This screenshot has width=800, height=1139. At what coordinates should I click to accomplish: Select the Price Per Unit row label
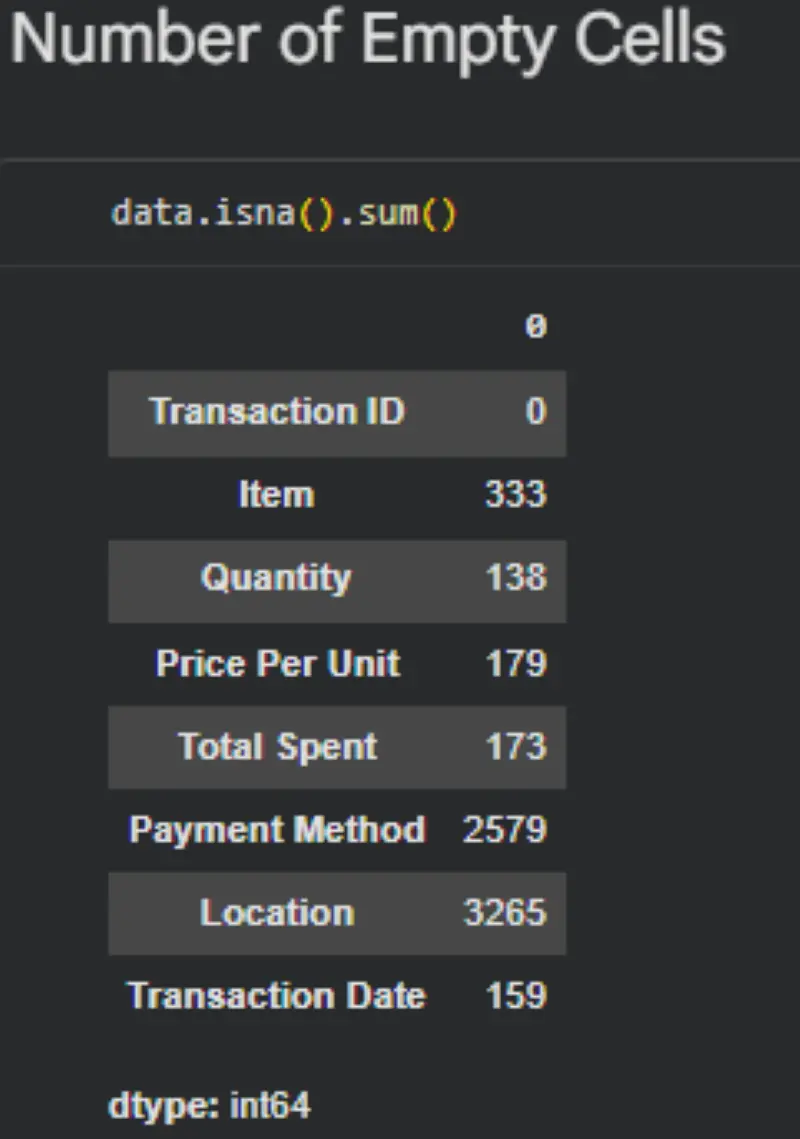[278, 664]
